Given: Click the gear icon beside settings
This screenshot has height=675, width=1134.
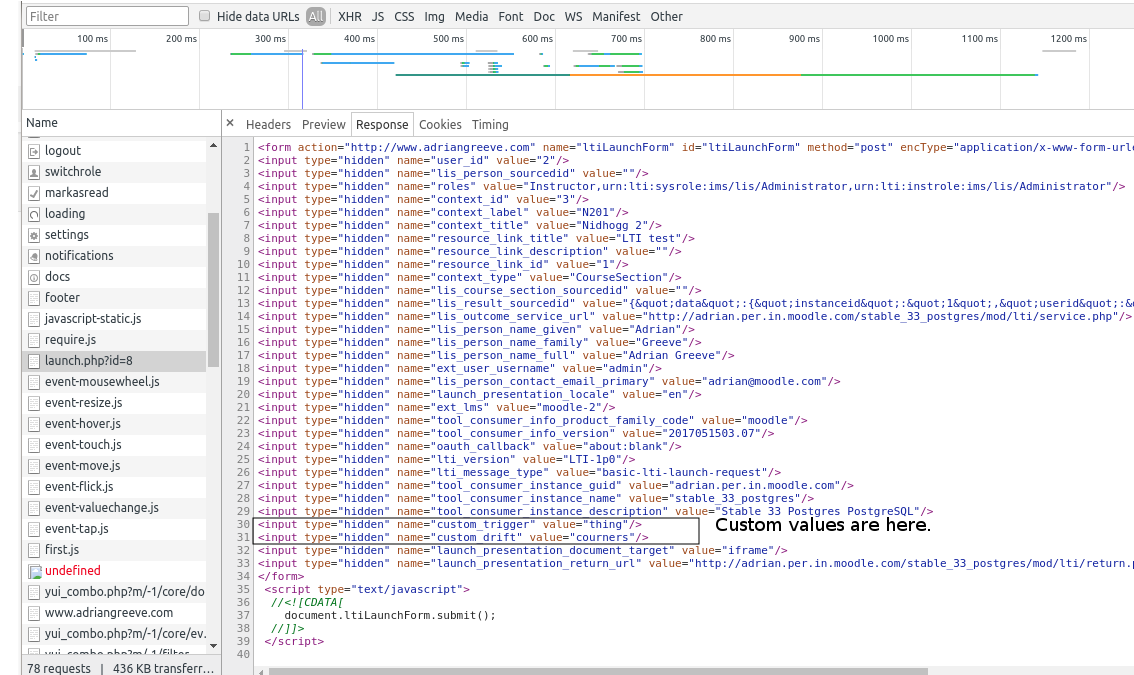Looking at the screenshot, I should pos(33,235).
